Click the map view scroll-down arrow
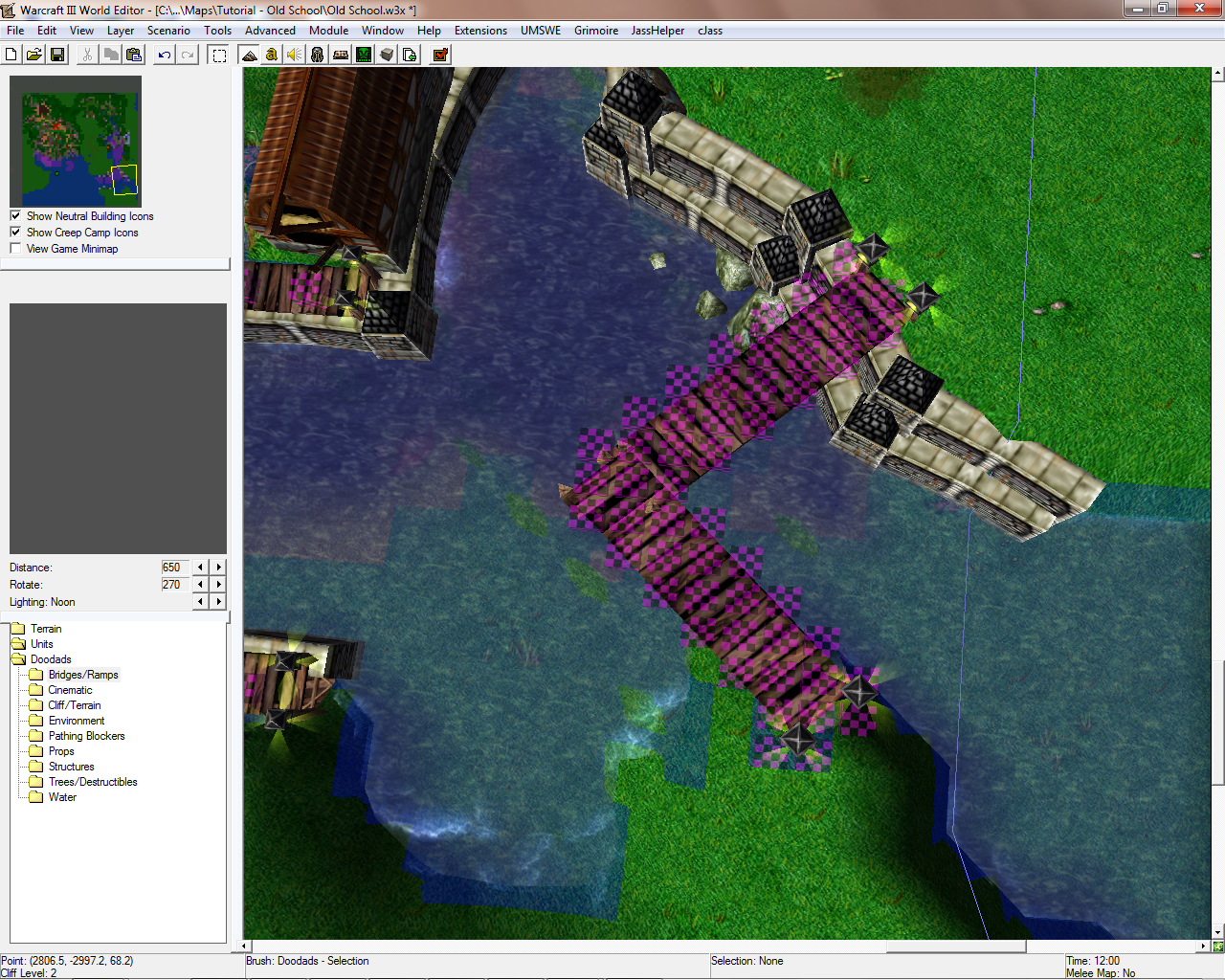 pyautogui.click(x=1217, y=932)
